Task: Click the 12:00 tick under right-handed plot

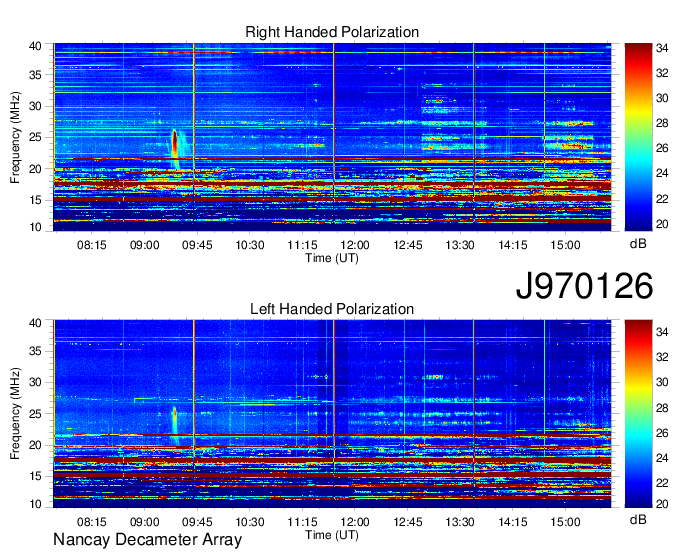Action: [x=355, y=245]
